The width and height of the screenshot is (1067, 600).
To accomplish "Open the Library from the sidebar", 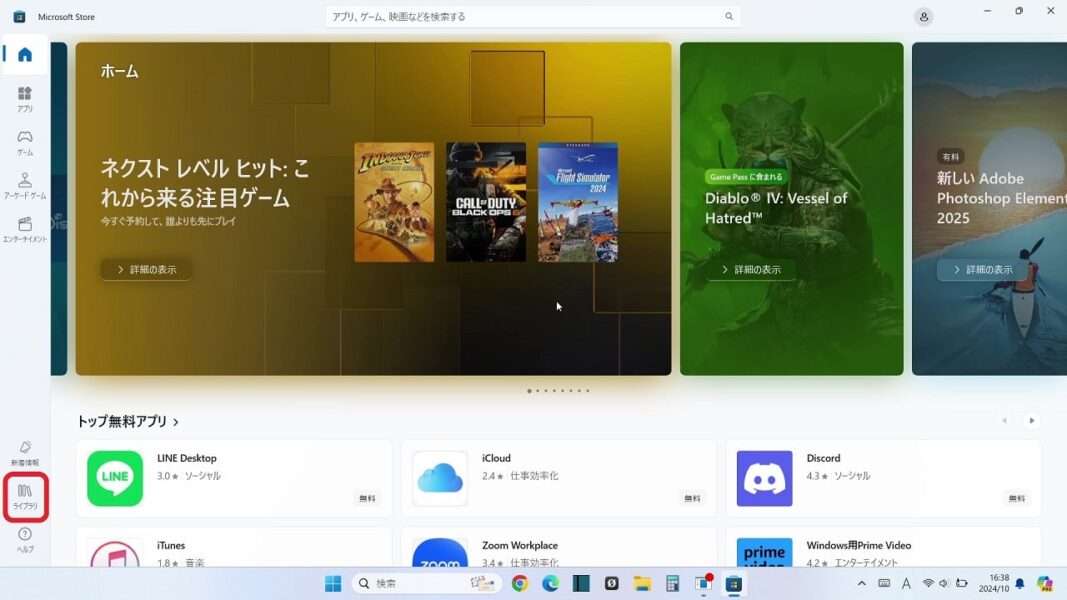I will pyautogui.click(x=24, y=497).
